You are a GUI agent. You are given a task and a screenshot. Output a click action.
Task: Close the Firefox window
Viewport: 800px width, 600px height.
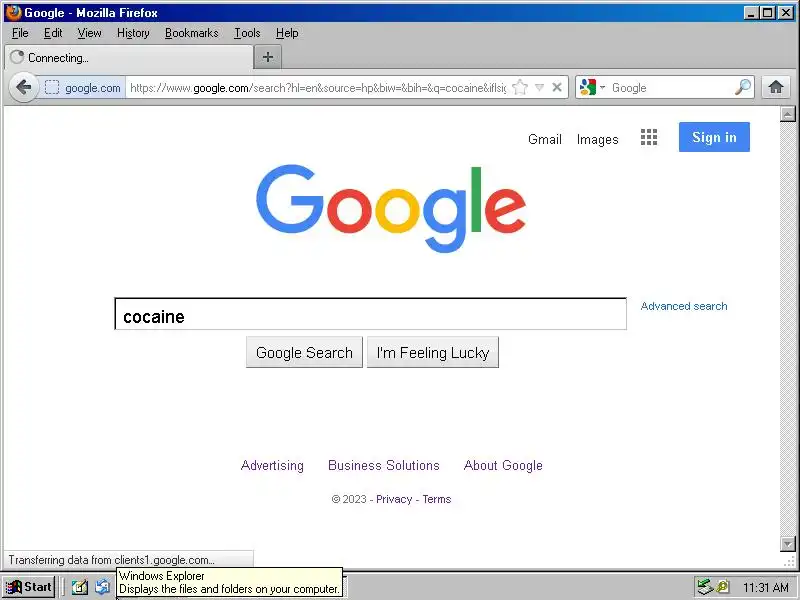pyautogui.click(x=786, y=13)
